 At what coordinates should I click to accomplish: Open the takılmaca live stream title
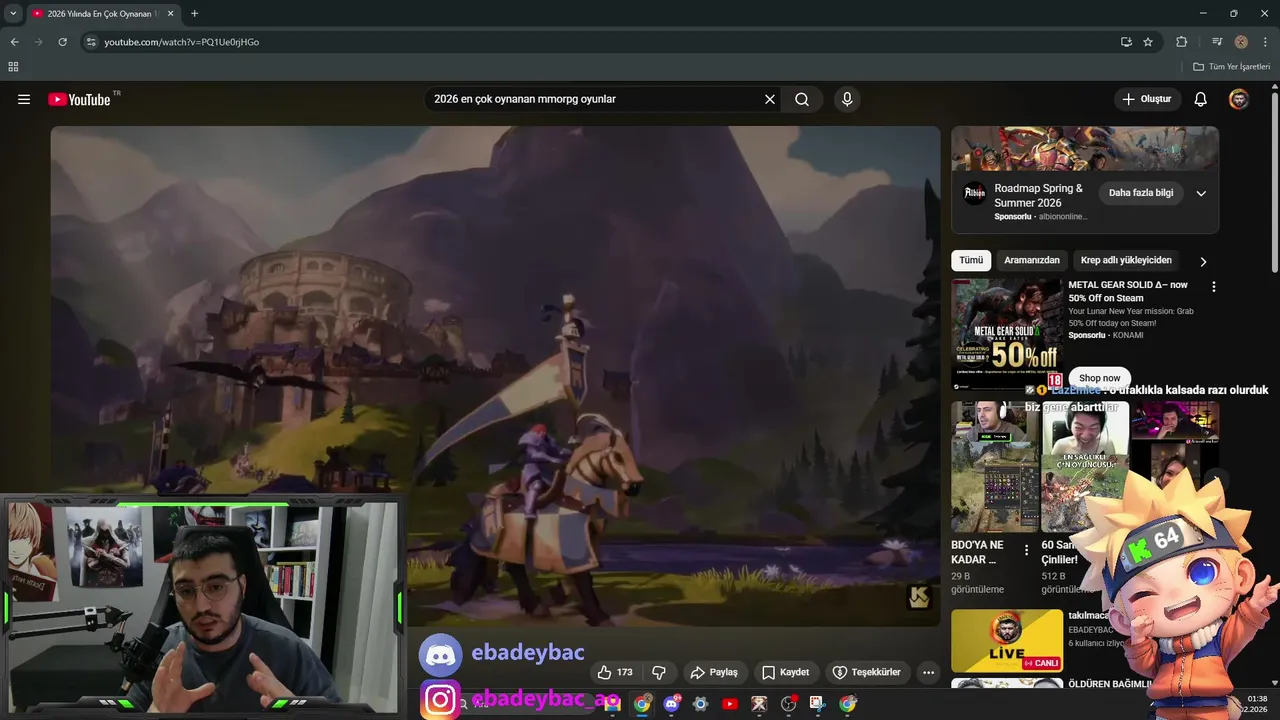pyautogui.click(x=1089, y=615)
